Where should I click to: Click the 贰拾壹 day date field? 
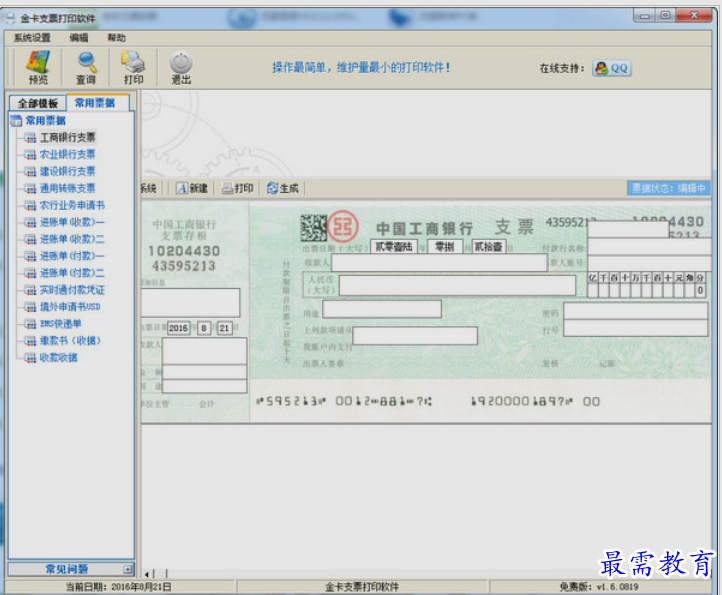(x=489, y=247)
